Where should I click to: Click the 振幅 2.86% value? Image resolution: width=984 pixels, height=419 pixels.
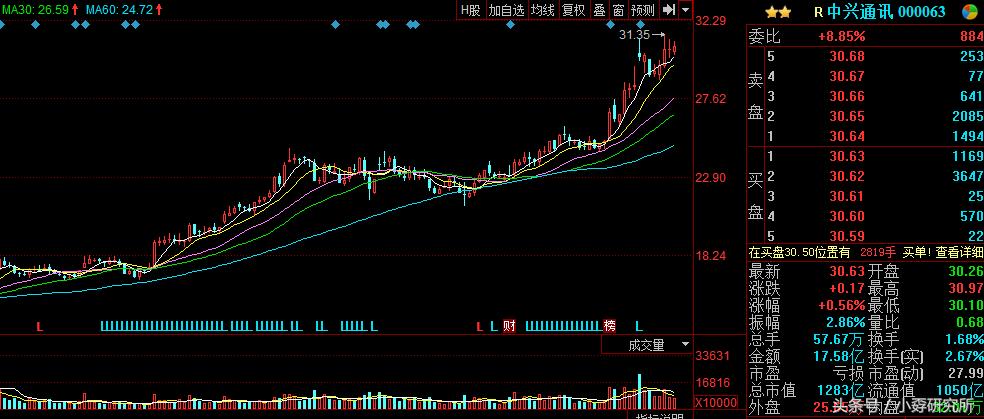[845, 322]
